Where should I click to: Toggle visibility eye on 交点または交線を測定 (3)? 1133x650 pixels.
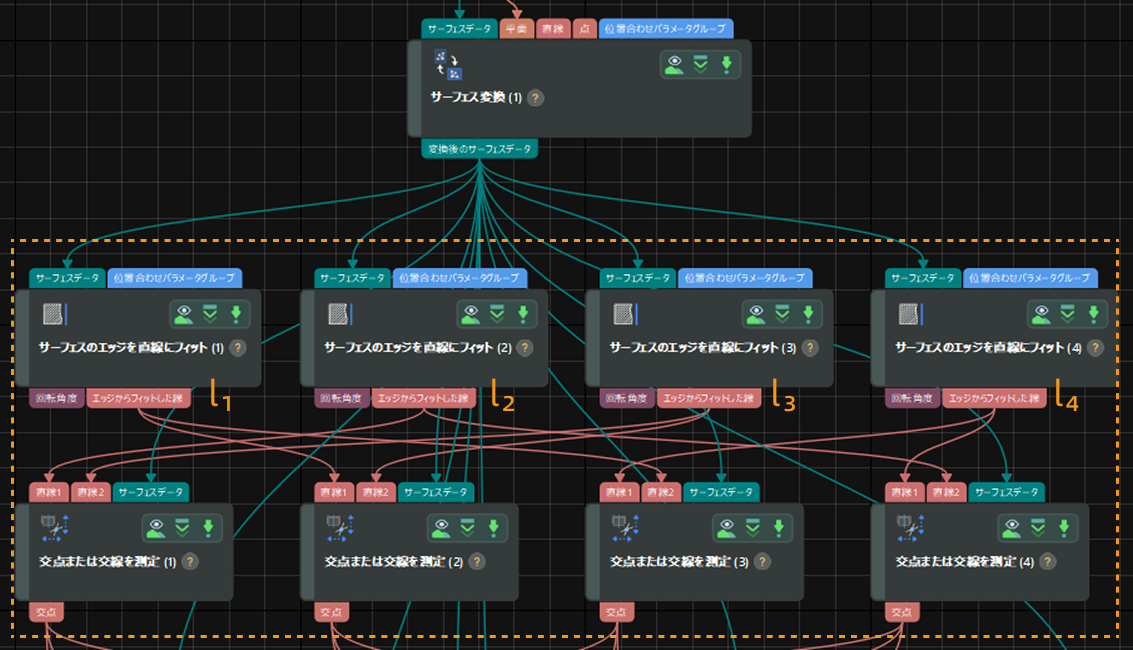(x=727, y=528)
